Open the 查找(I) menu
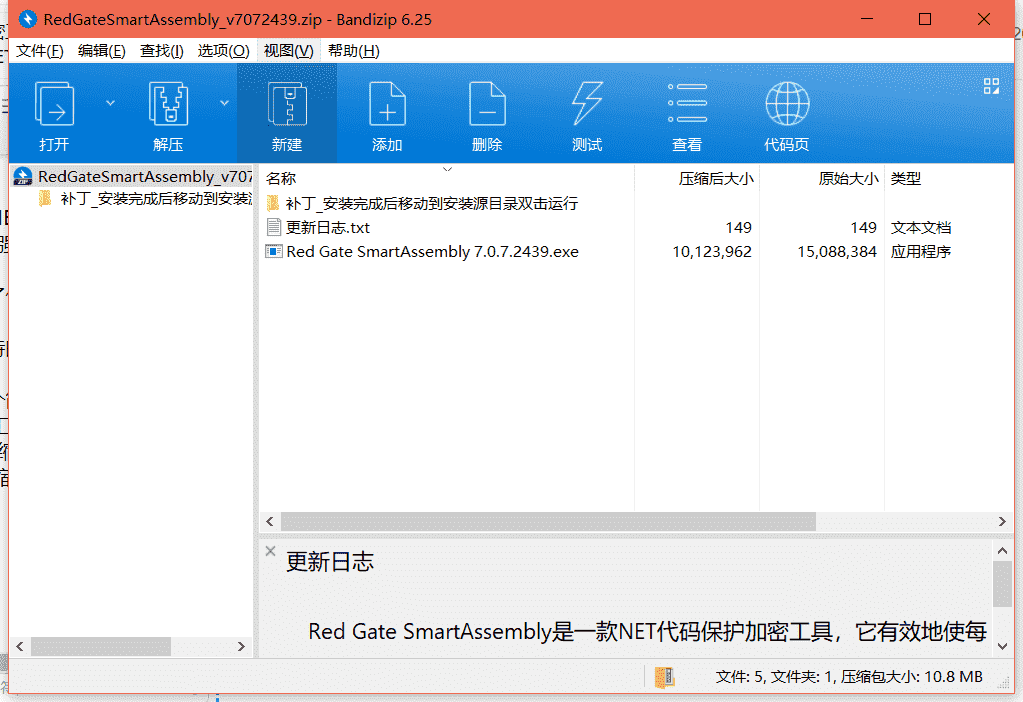Screen dimensions: 1023x702 click(161, 51)
